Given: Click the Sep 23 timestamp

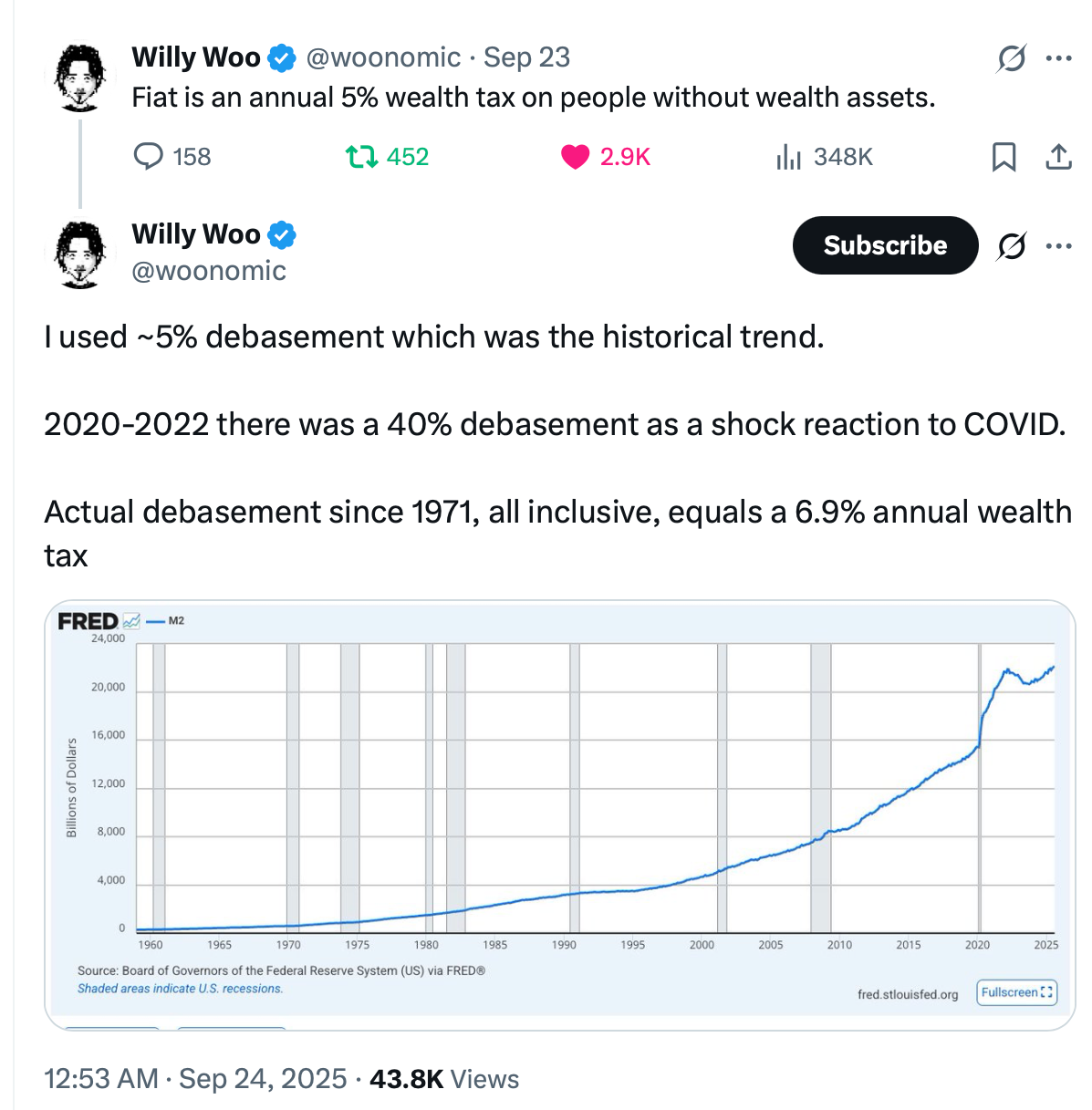Looking at the screenshot, I should [525, 57].
